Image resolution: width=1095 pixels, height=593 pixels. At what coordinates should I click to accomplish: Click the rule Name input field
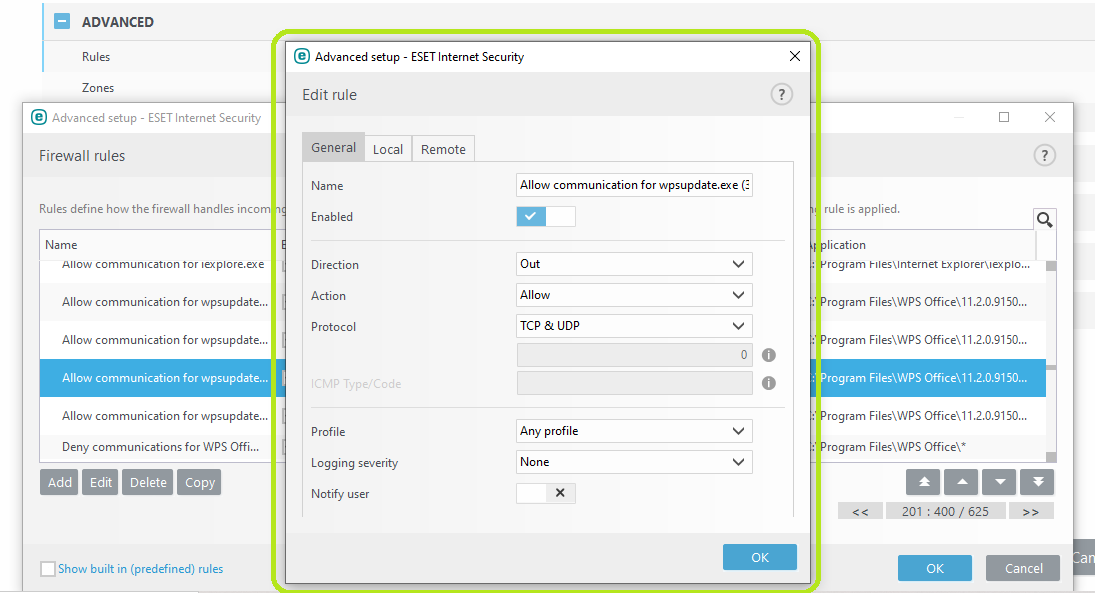(634, 185)
